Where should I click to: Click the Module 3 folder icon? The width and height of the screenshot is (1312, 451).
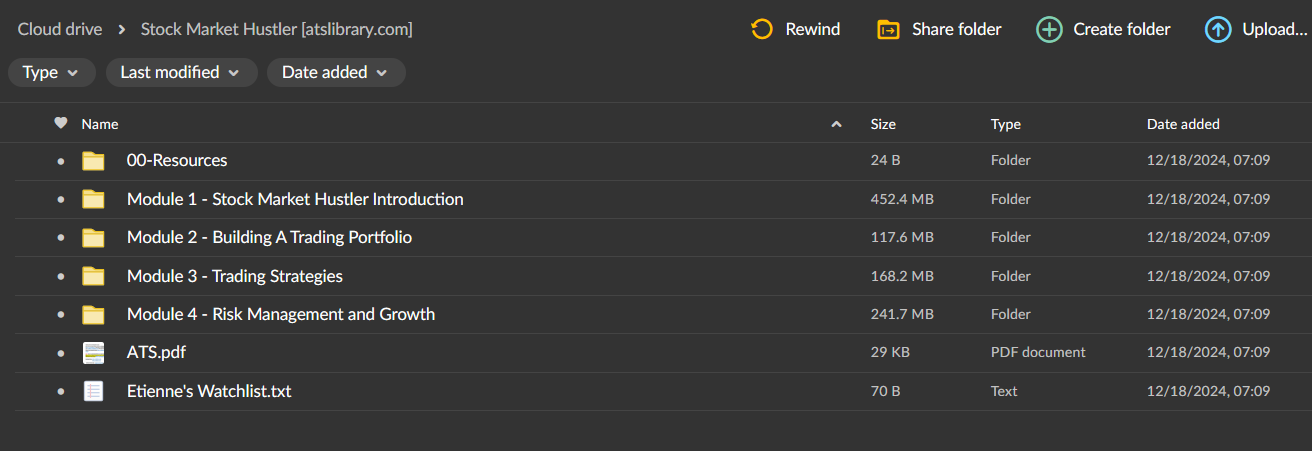click(93, 276)
